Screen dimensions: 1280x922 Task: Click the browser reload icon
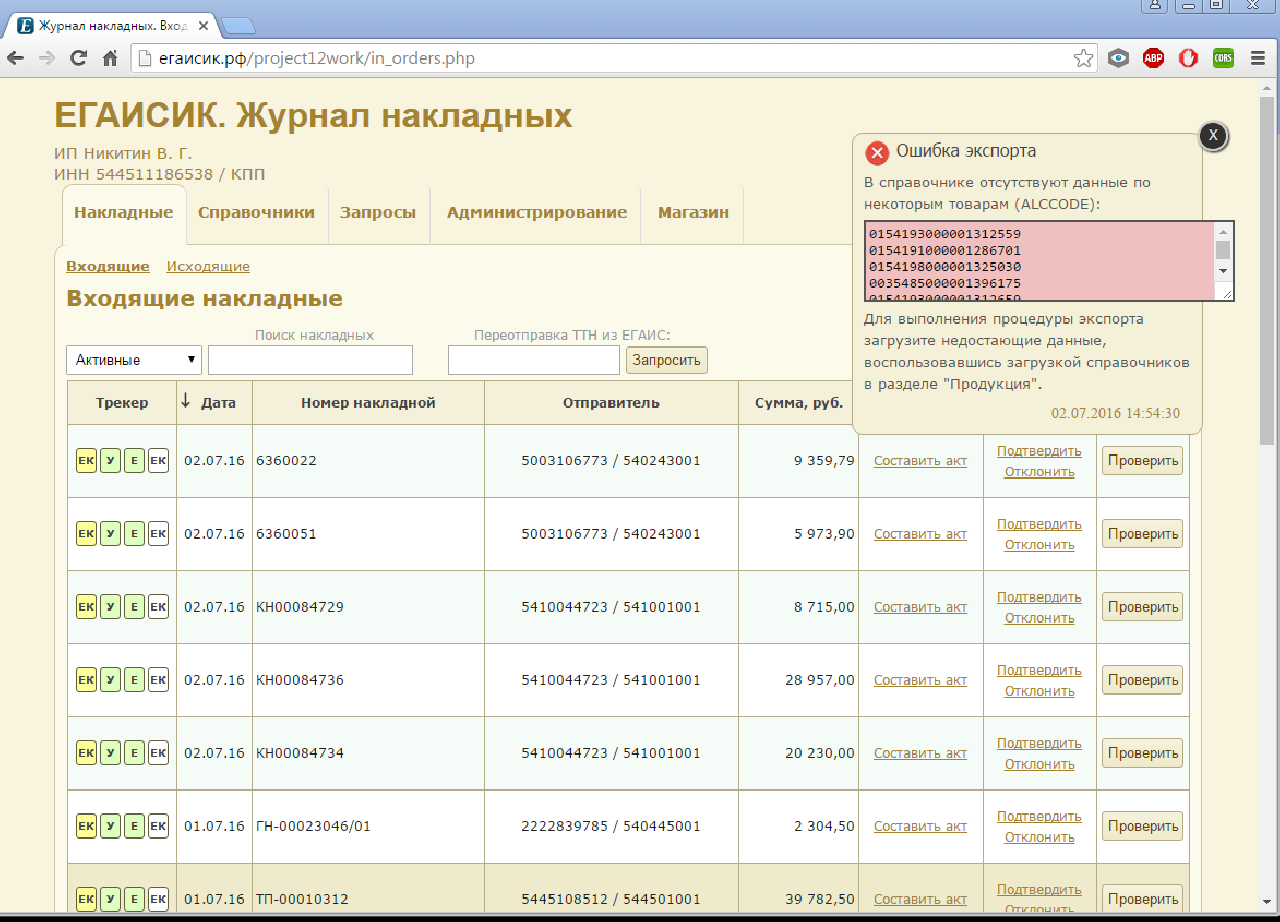click(78, 58)
